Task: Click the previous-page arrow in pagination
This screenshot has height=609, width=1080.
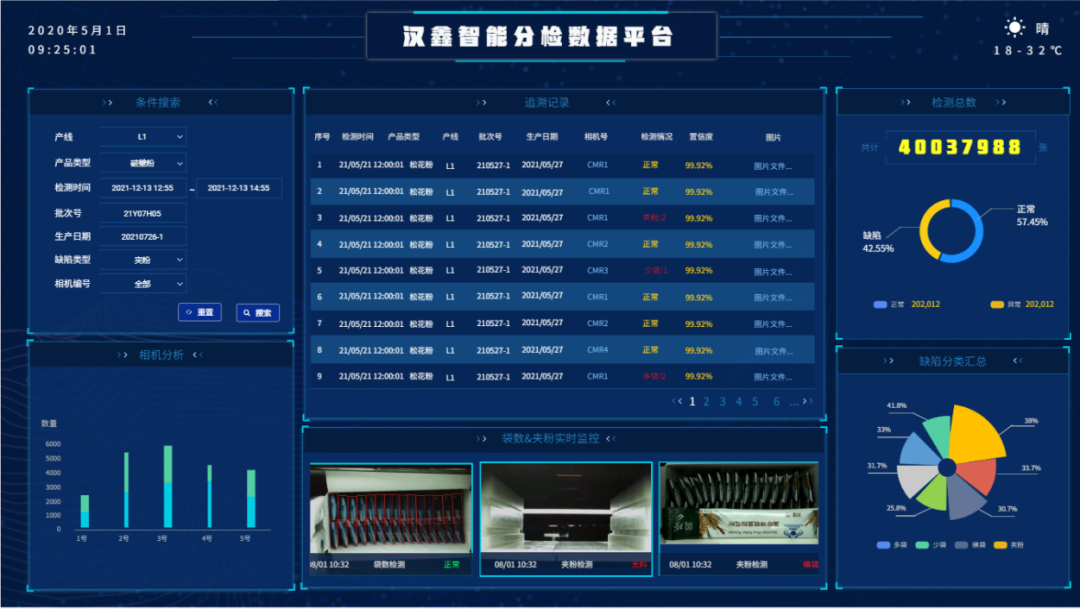Action: point(680,401)
